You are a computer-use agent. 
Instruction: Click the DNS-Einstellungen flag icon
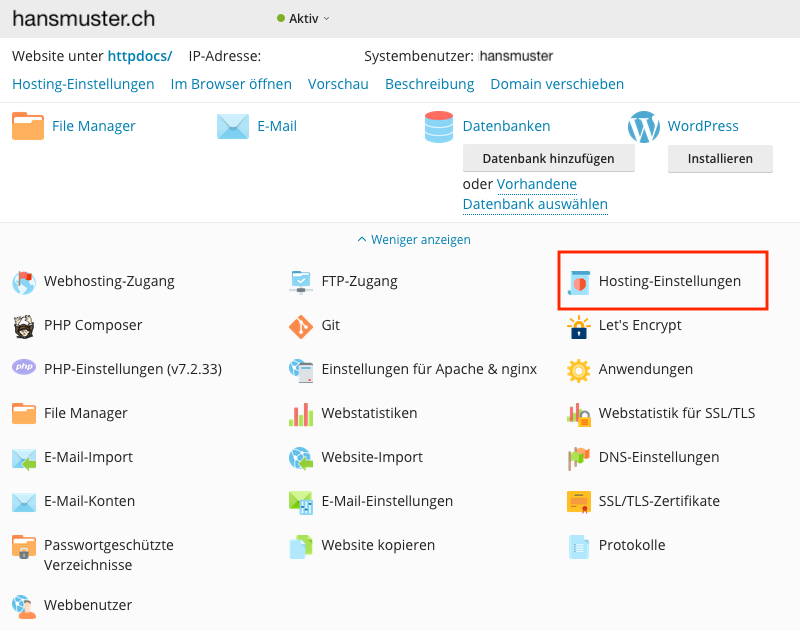(578, 458)
